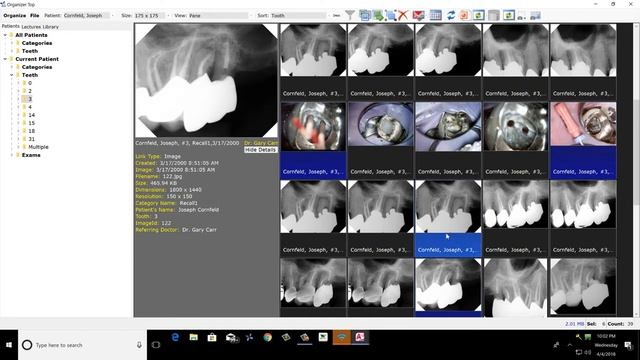Collapse the Teeth node under Current Patient
The height and width of the screenshot is (360, 640).
[12, 75]
